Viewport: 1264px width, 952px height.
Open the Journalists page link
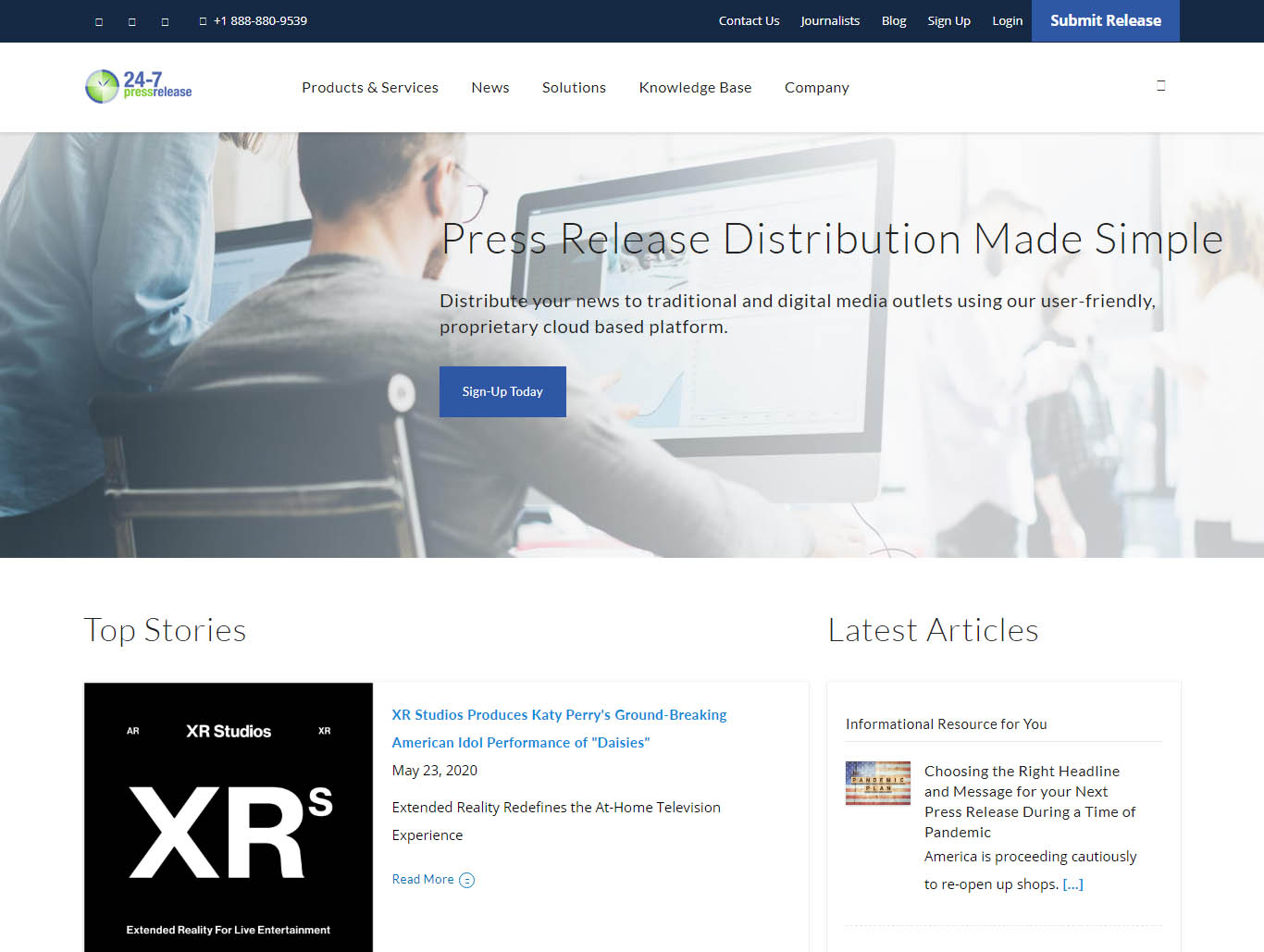coord(830,21)
